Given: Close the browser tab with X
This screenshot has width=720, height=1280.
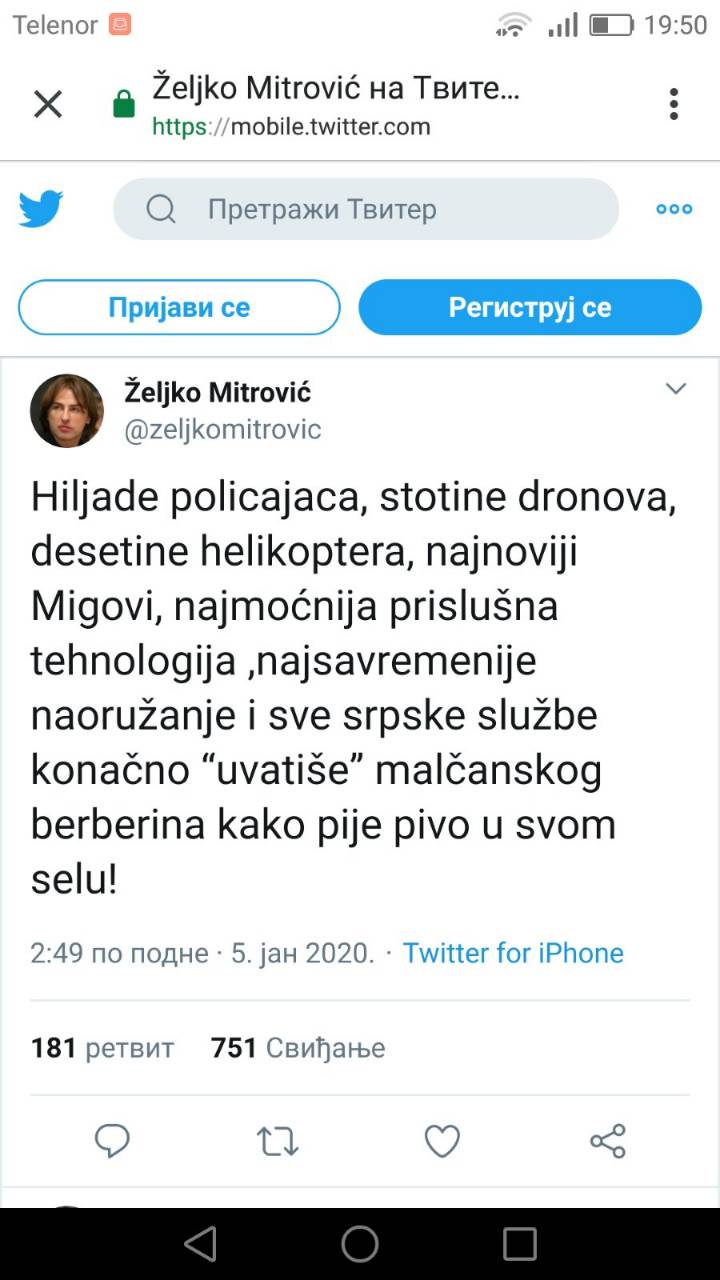Looking at the screenshot, I should coord(48,104).
